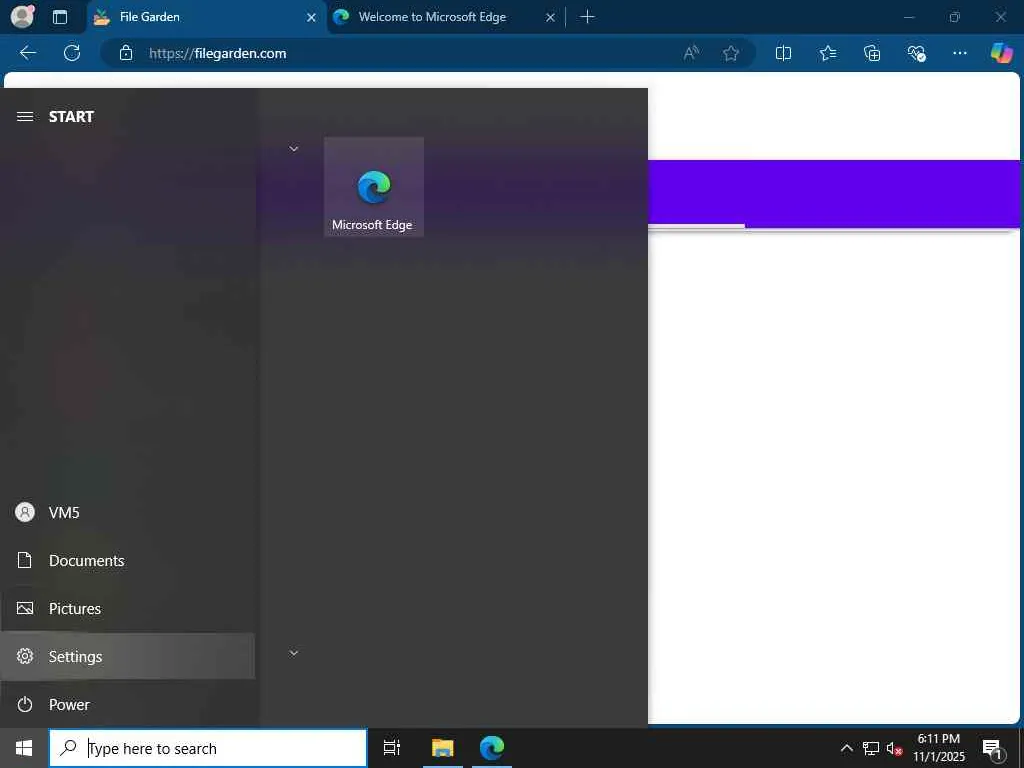This screenshot has width=1024, height=768.
Task: Add page to favorites star
Action: (731, 53)
